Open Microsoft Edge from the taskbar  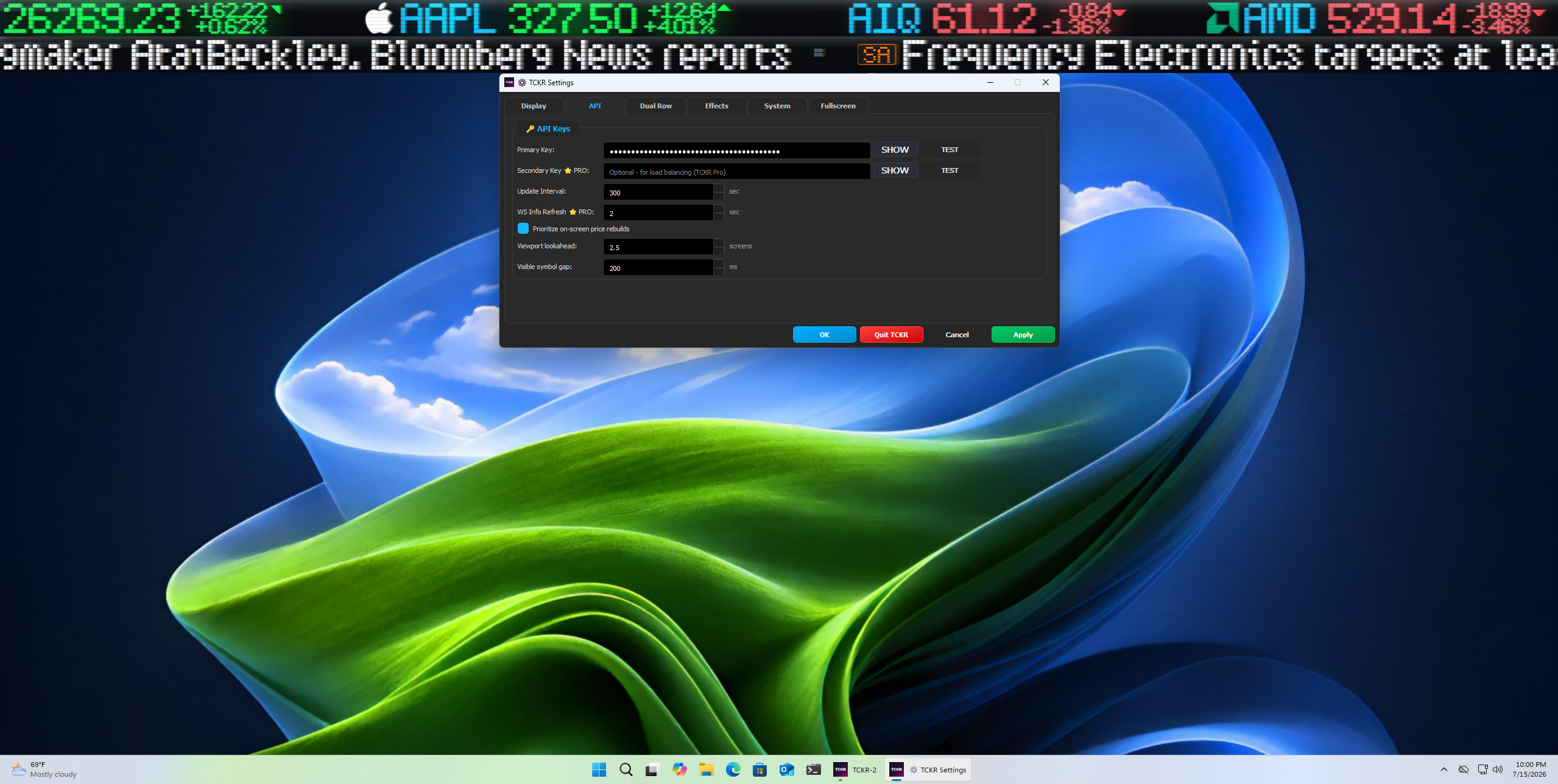733,769
